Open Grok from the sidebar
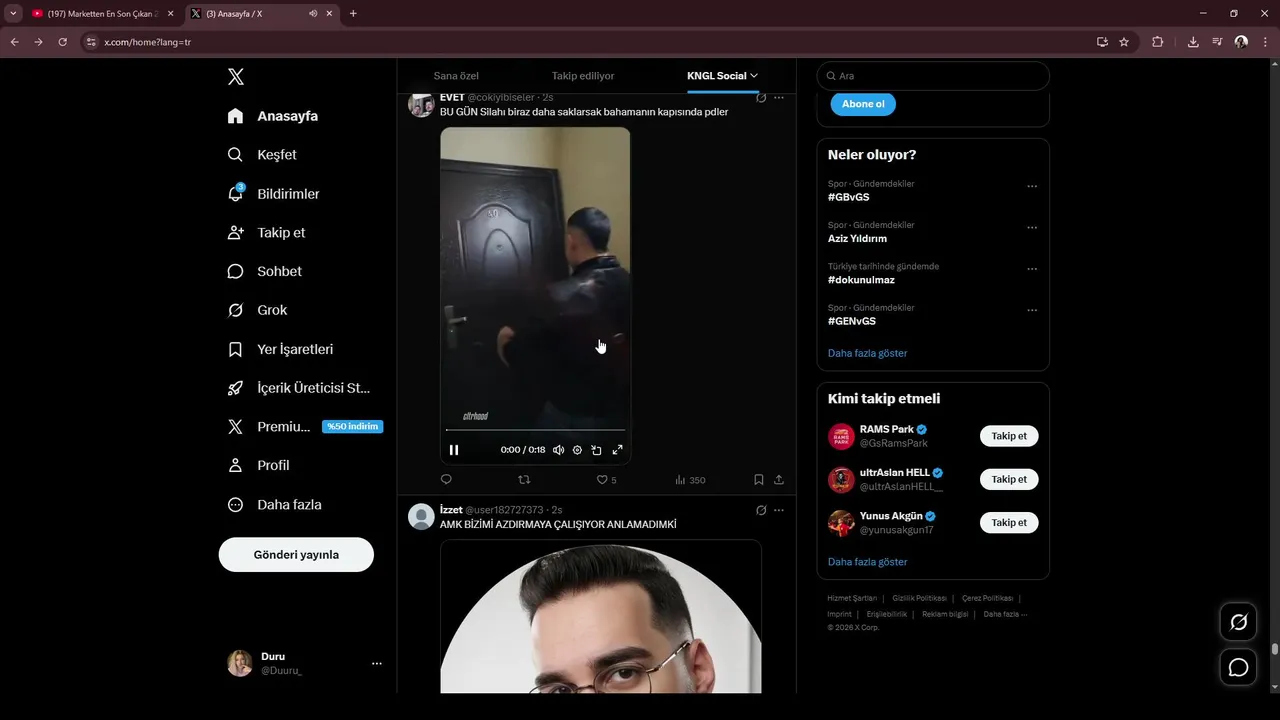The height and width of the screenshot is (720, 1280). (x=257, y=310)
